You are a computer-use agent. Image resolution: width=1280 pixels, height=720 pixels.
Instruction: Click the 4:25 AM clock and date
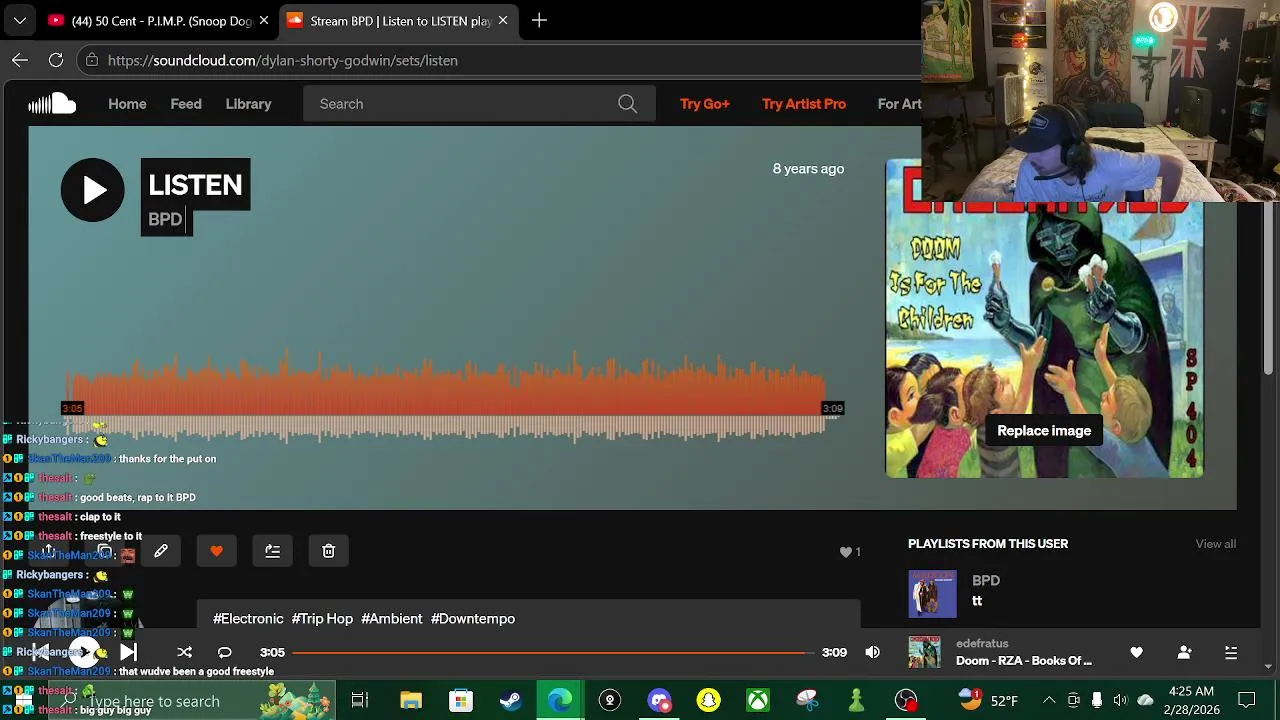point(1190,701)
